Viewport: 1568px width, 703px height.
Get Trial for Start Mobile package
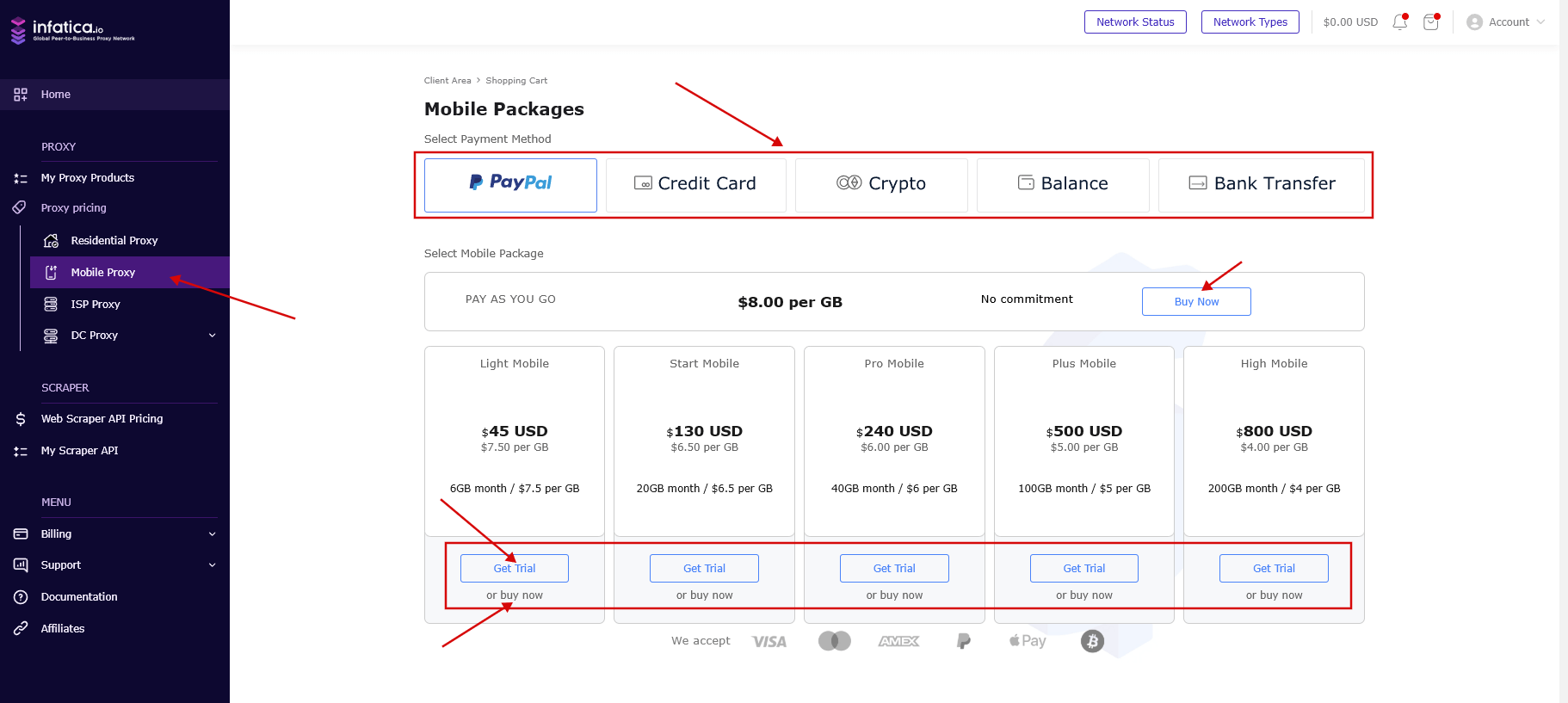[704, 569]
